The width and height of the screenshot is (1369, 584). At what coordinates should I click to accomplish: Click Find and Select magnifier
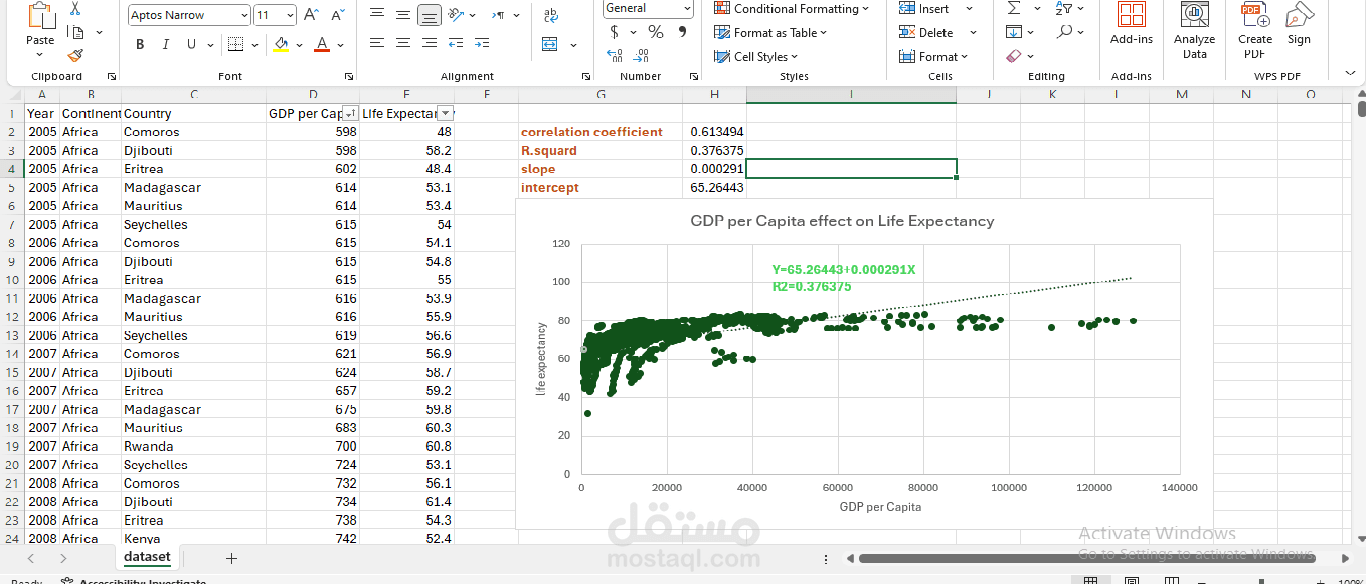pyautogui.click(x=1065, y=32)
